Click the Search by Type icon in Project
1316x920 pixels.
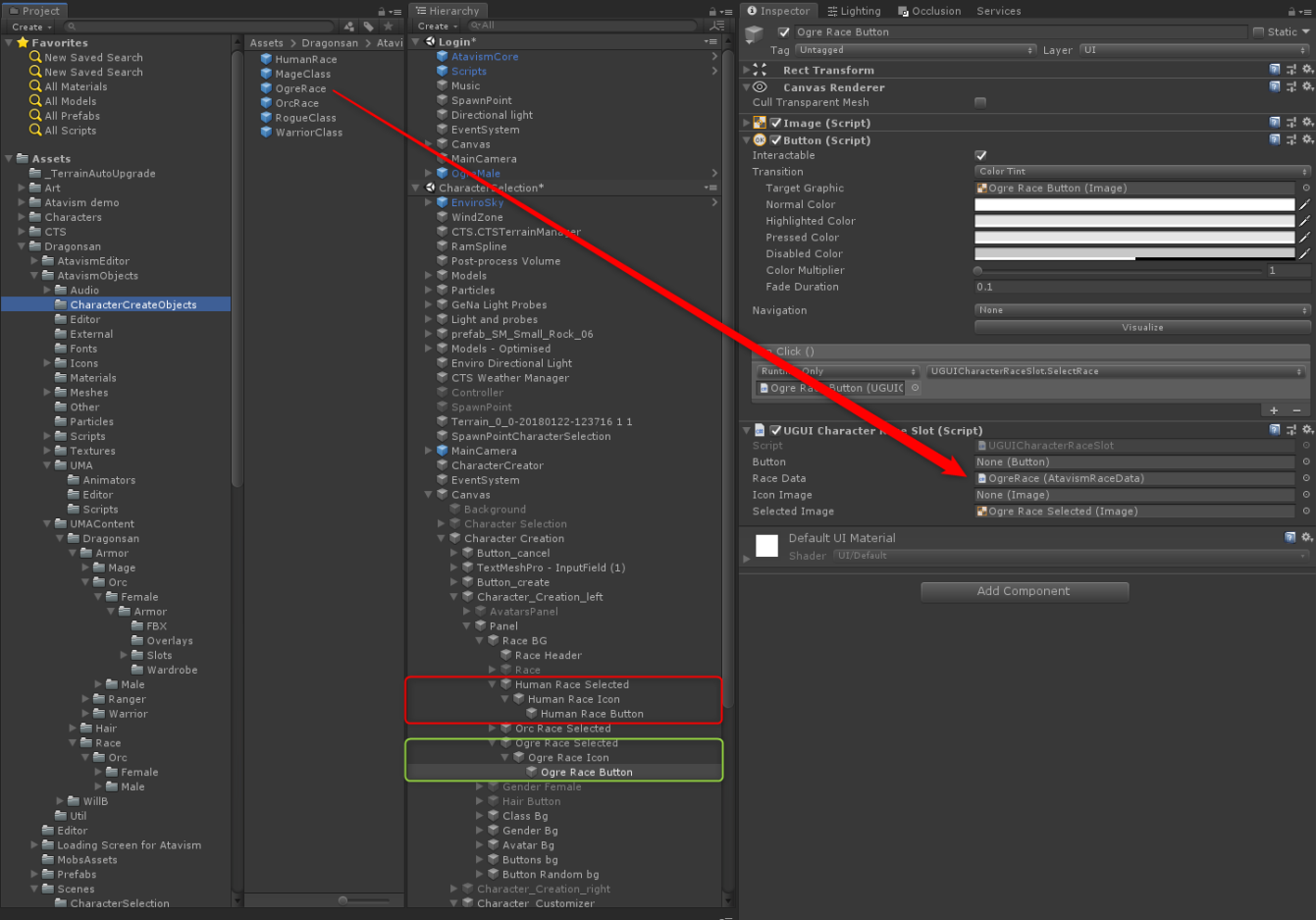pos(350,27)
